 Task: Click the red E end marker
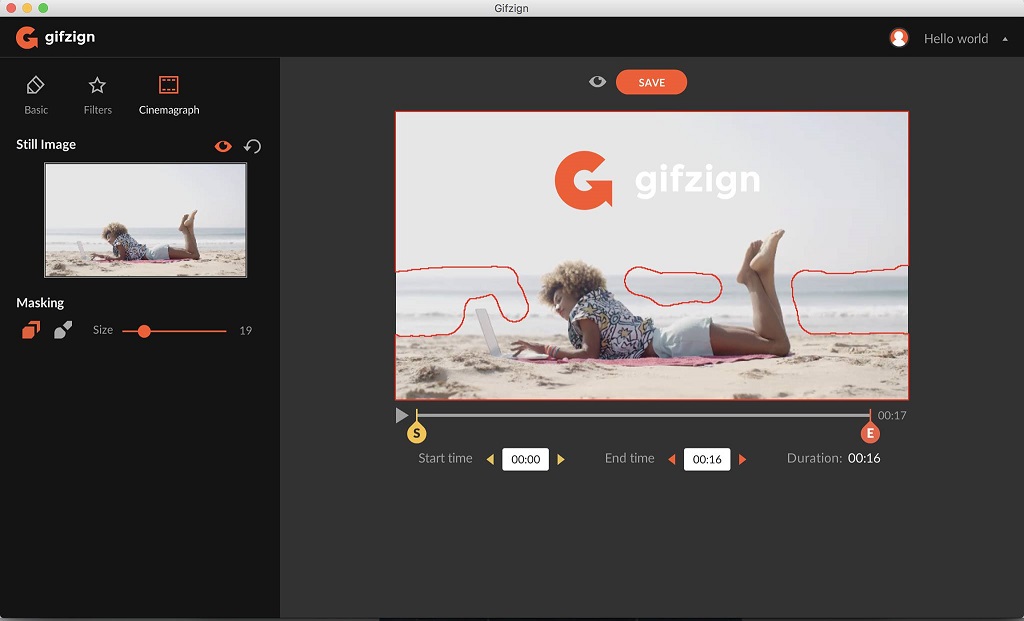[x=870, y=432]
